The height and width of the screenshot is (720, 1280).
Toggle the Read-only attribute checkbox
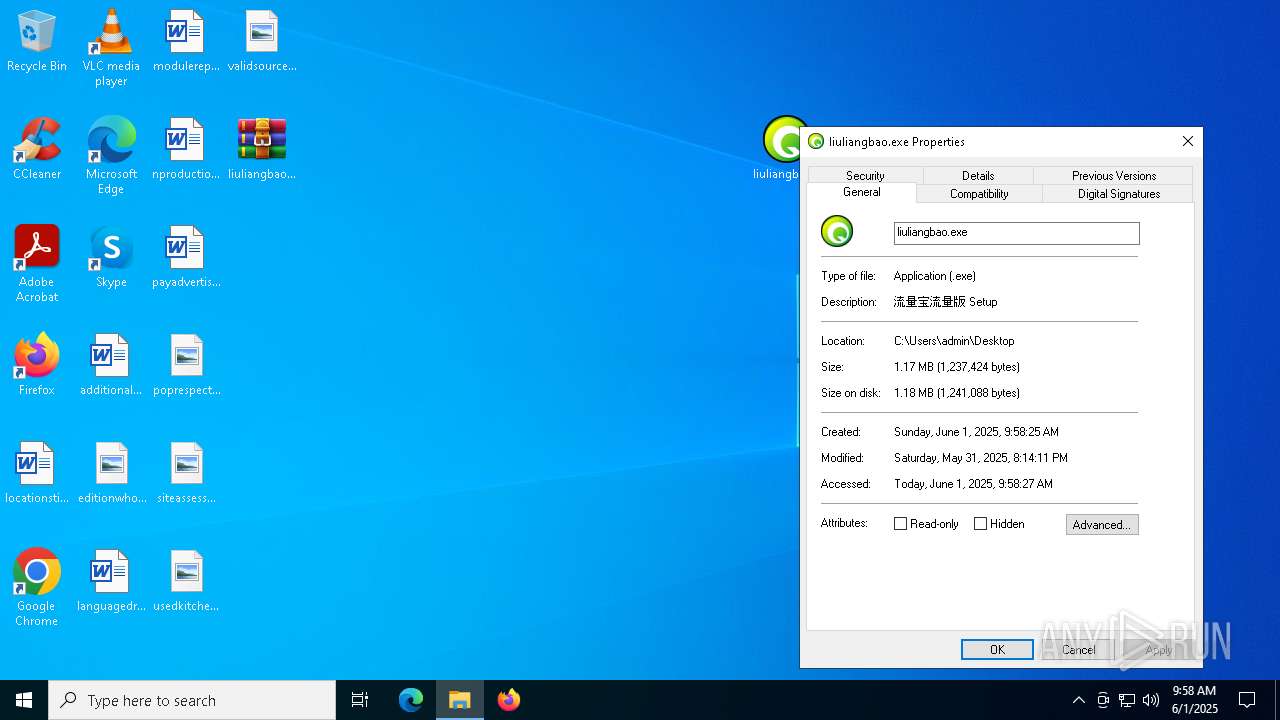[x=900, y=524]
